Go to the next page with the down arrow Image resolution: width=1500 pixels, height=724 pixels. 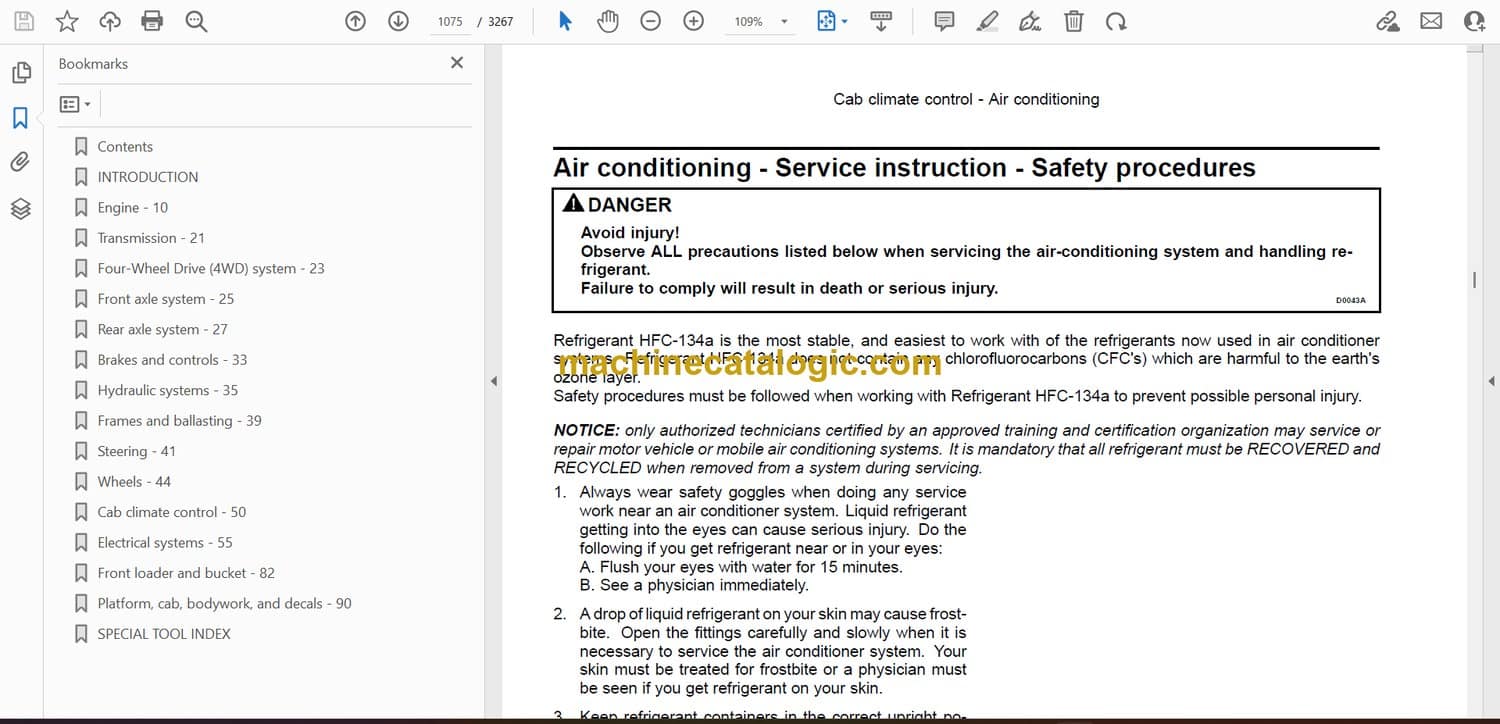(x=398, y=21)
